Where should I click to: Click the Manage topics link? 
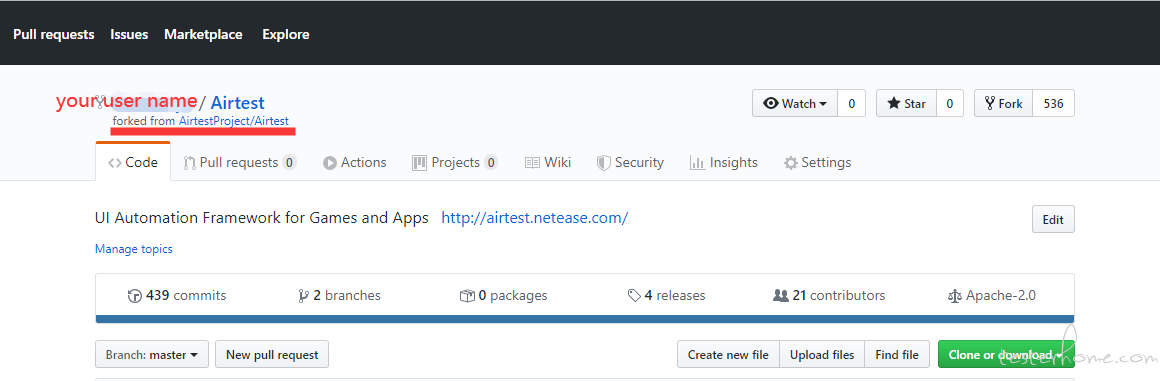134,249
